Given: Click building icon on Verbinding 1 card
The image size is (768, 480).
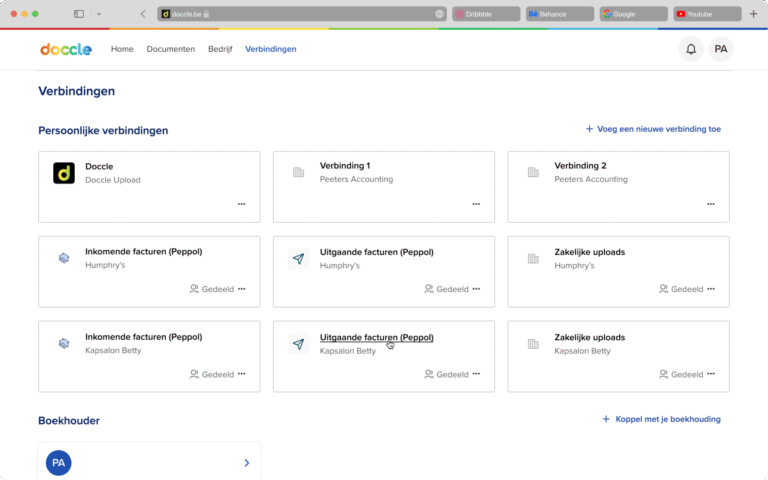Looking at the screenshot, I should tap(298, 173).
